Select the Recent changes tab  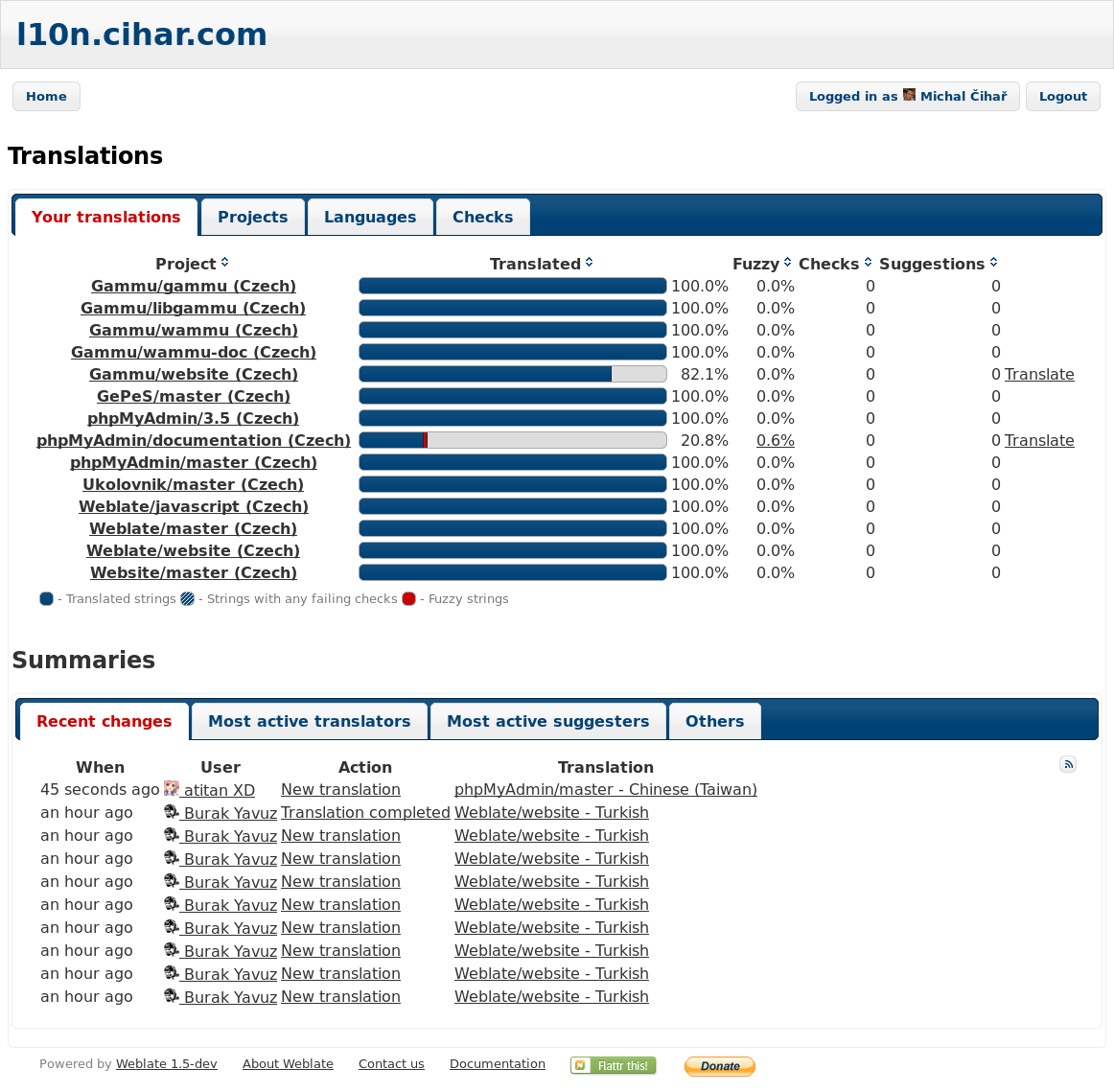click(x=104, y=721)
